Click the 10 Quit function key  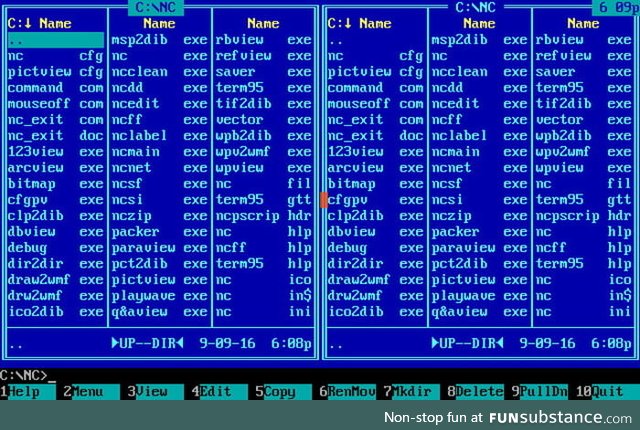tap(608, 392)
